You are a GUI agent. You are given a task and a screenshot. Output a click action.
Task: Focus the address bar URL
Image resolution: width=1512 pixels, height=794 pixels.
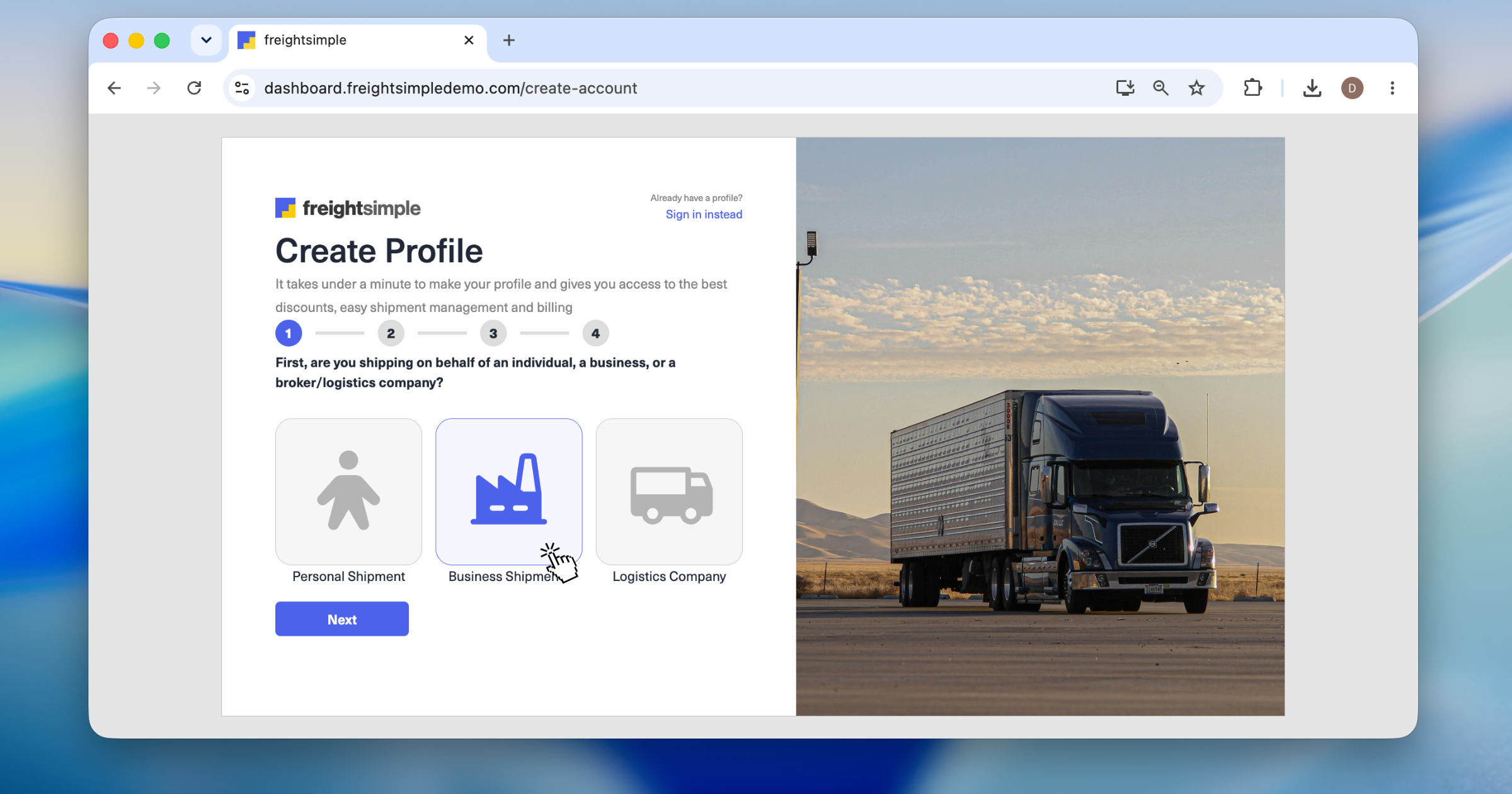[x=450, y=88]
